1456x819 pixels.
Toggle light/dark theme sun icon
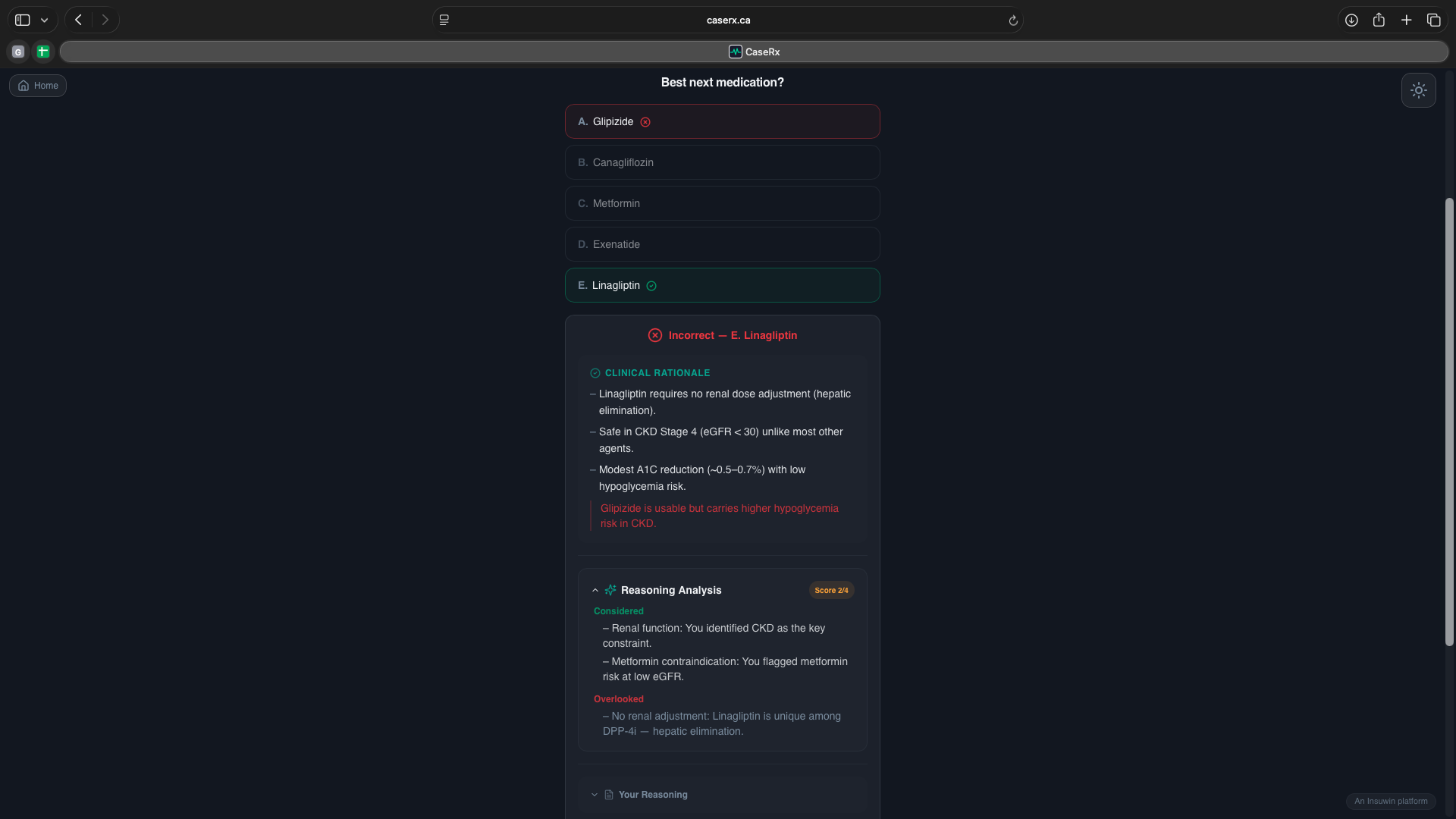click(1418, 90)
